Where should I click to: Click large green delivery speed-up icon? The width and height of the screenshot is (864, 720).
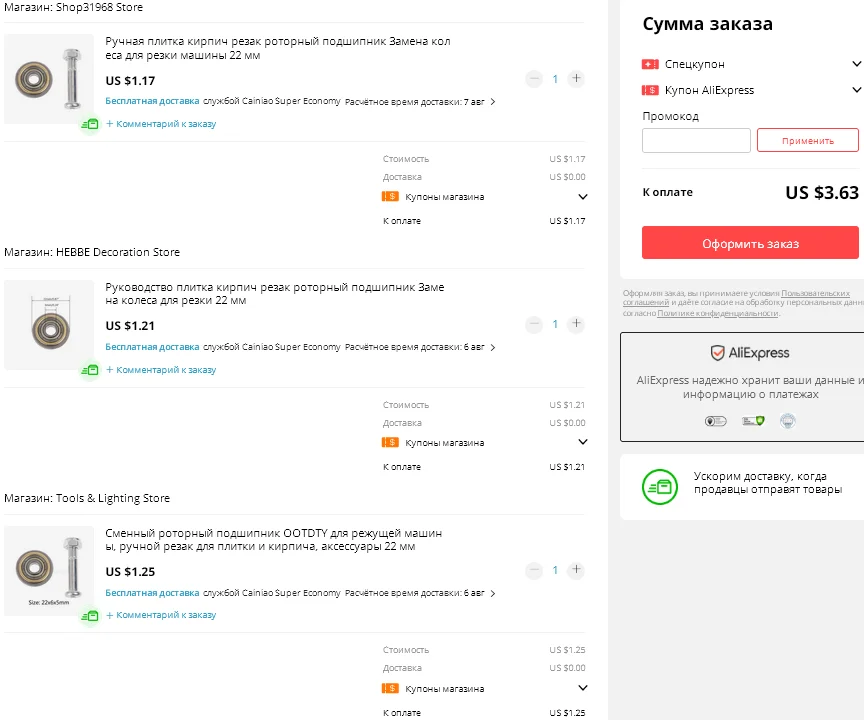pyautogui.click(x=660, y=487)
